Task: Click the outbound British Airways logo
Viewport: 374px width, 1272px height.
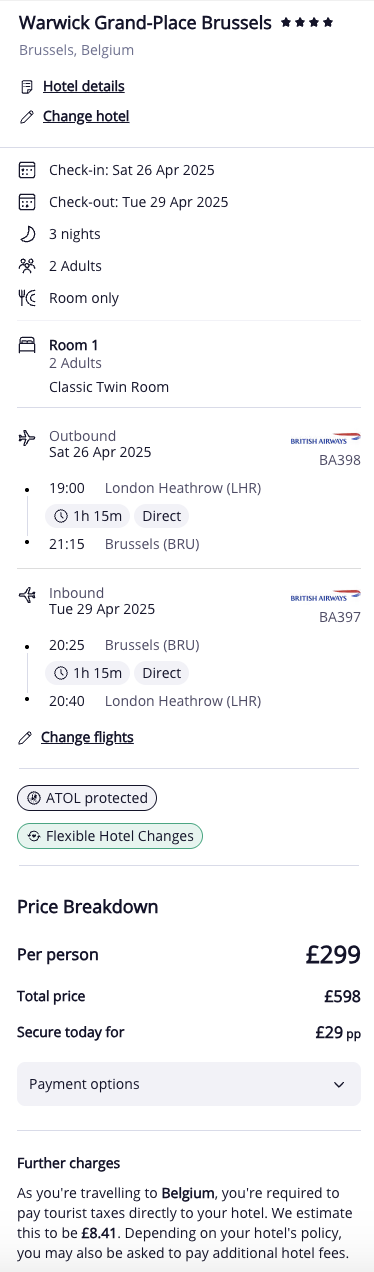Action: (x=325, y=438)
